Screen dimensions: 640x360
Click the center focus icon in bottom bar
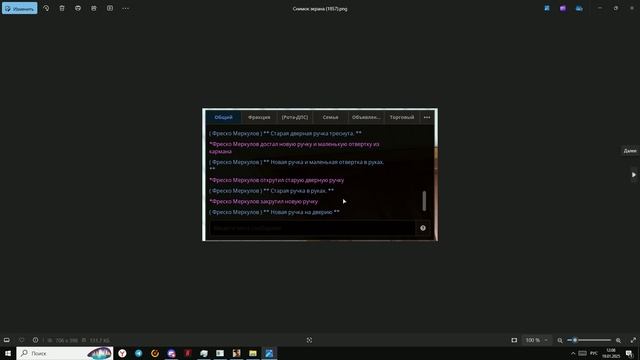[309, 340]
